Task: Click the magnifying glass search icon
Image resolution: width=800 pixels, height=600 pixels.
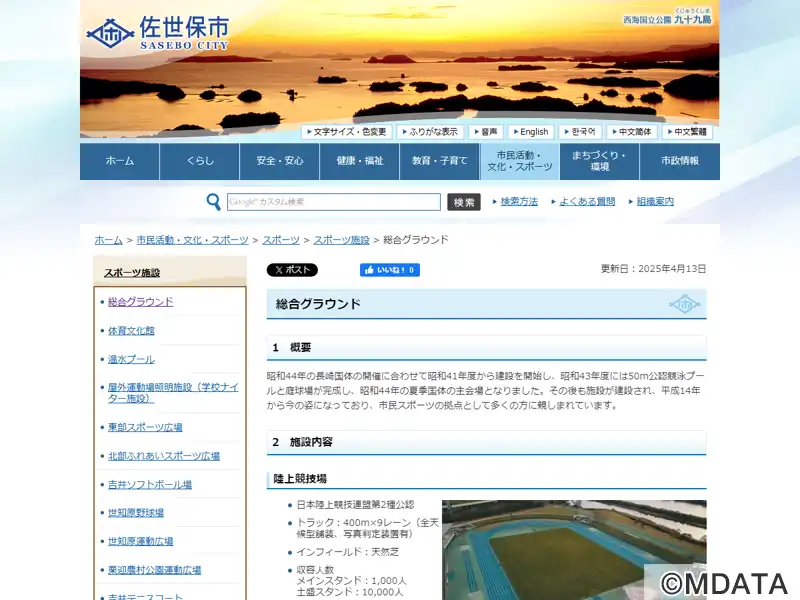Action: (213, 202)
